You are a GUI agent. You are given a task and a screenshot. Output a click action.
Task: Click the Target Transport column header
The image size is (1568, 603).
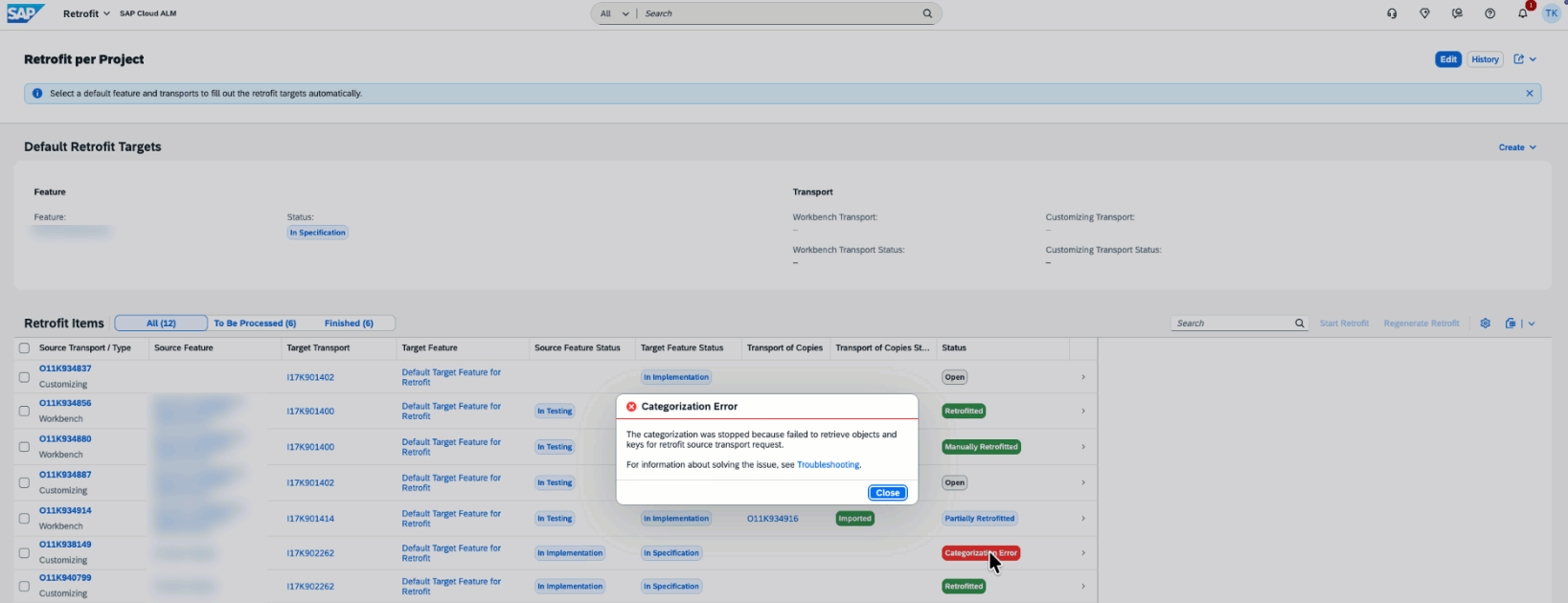(318, 348)
